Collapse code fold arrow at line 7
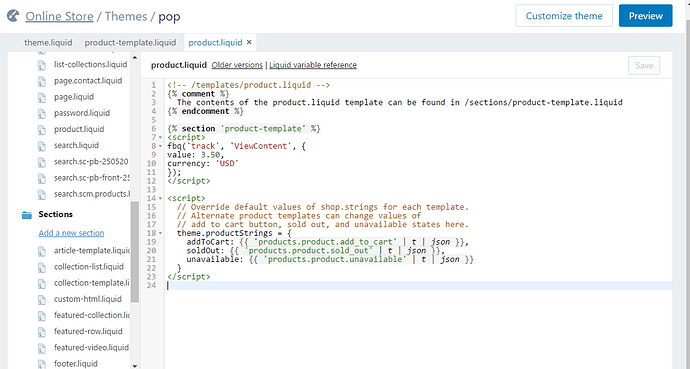Viewport: 690px width, 369px height. pyautogui.click(x=160, y=138)
